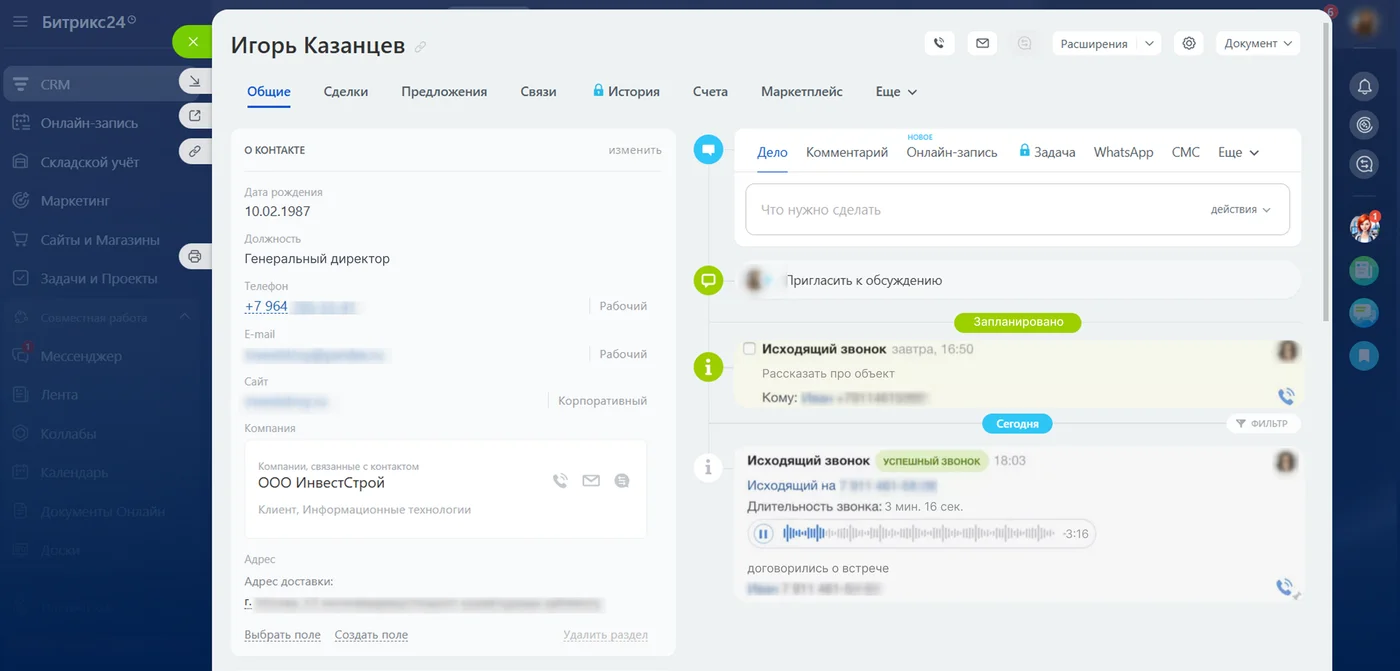Screen dimensions: 1400x671
Task: Open card settings via the gear icon
Action: [x=1189, y=43]
